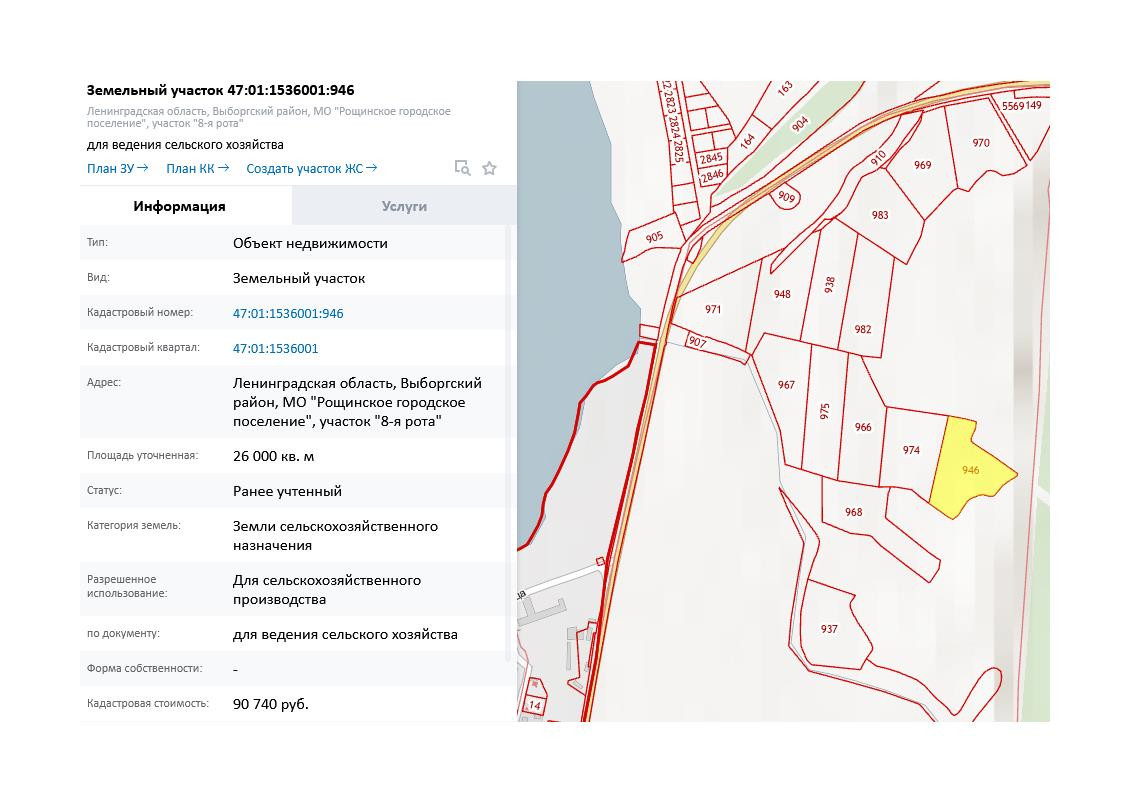
Task: Select highlighted yellow parcel 946 on map
Action: tap(970, 467)
